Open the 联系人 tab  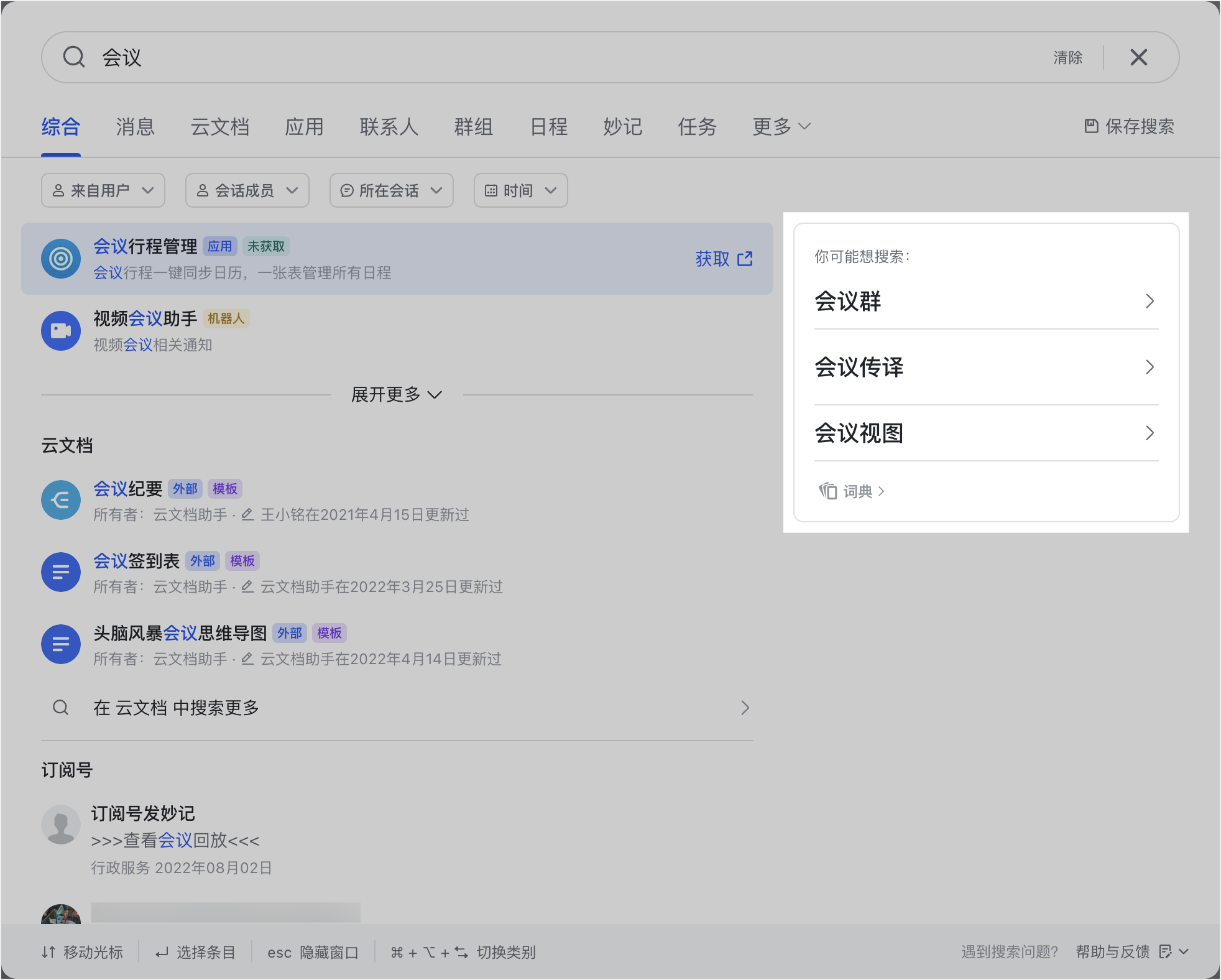389,127
